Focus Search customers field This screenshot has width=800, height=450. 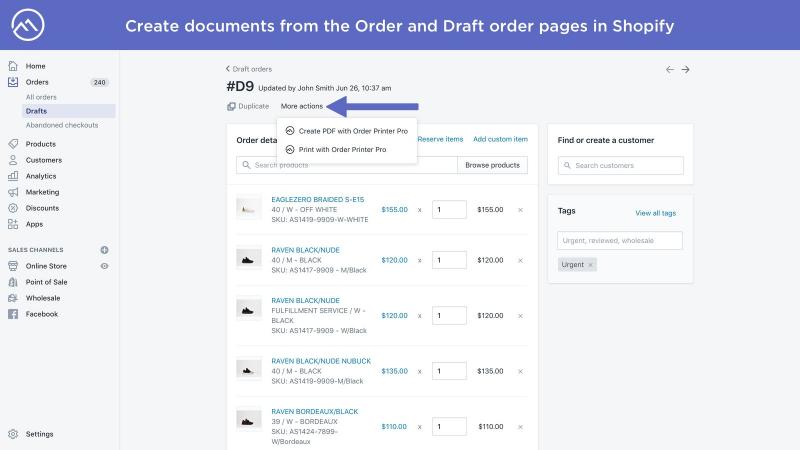pyautogui.click(x=620, y=165)
